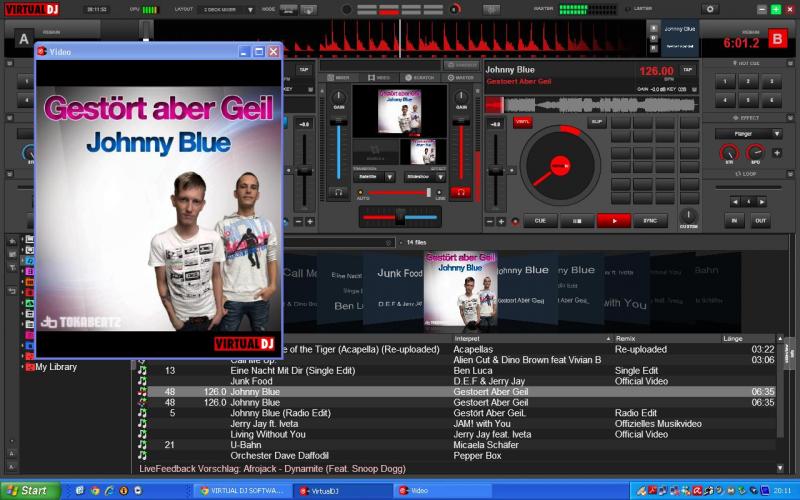This screenshot has height=500, width=800.
Task: Click second MODE toggle button in top bar
Action: click(308, 9)
